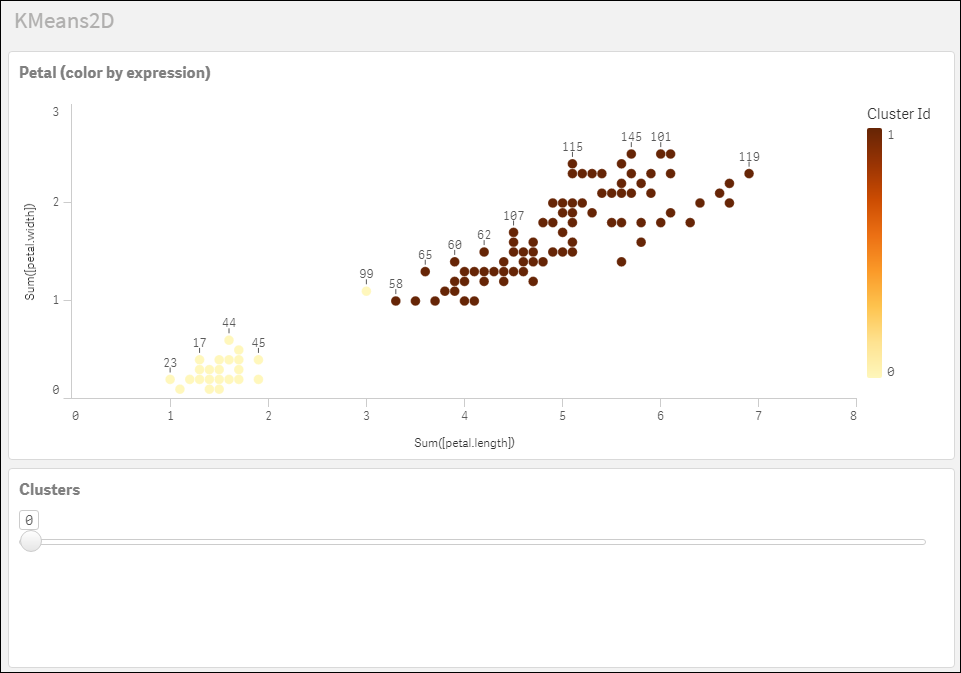Click the Cluster Id legend gradient bar
This screenshot has height=673, width=961.
(x=874, y=250)
